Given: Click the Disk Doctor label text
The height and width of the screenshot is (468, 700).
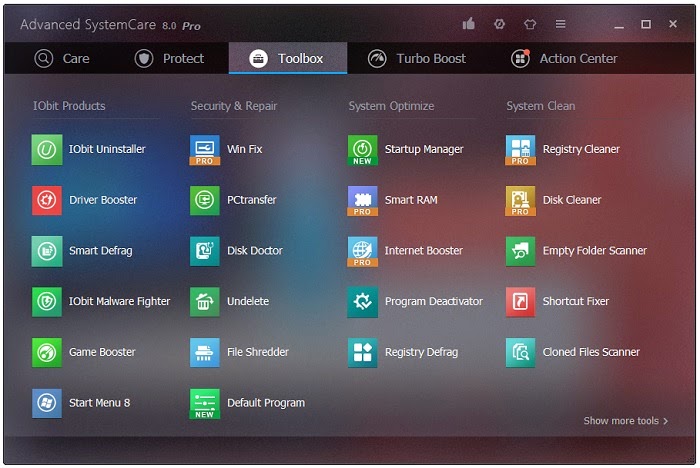Looking at the screenshot, I should (255, 251).
